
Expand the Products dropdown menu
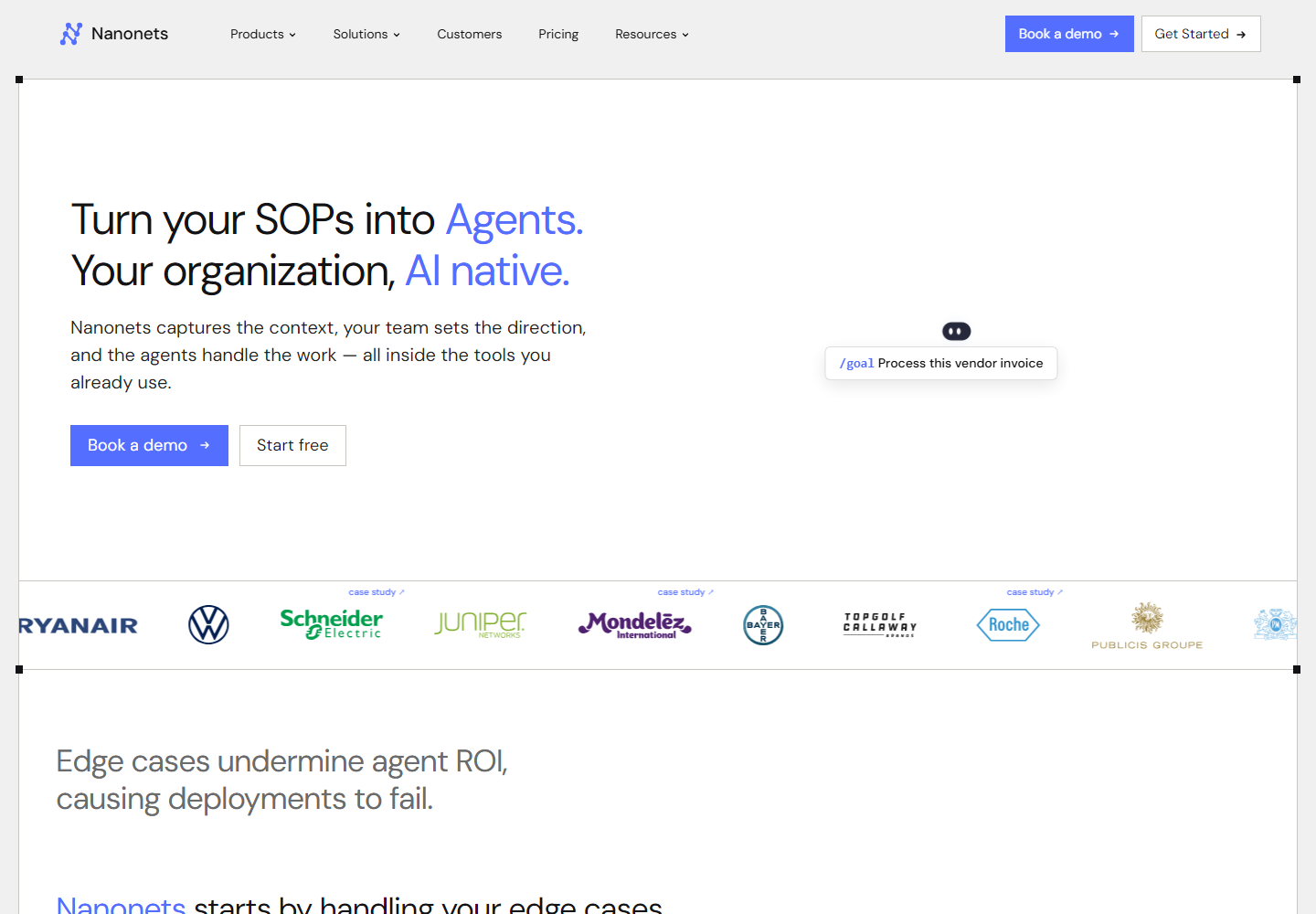tap(263, 34)
